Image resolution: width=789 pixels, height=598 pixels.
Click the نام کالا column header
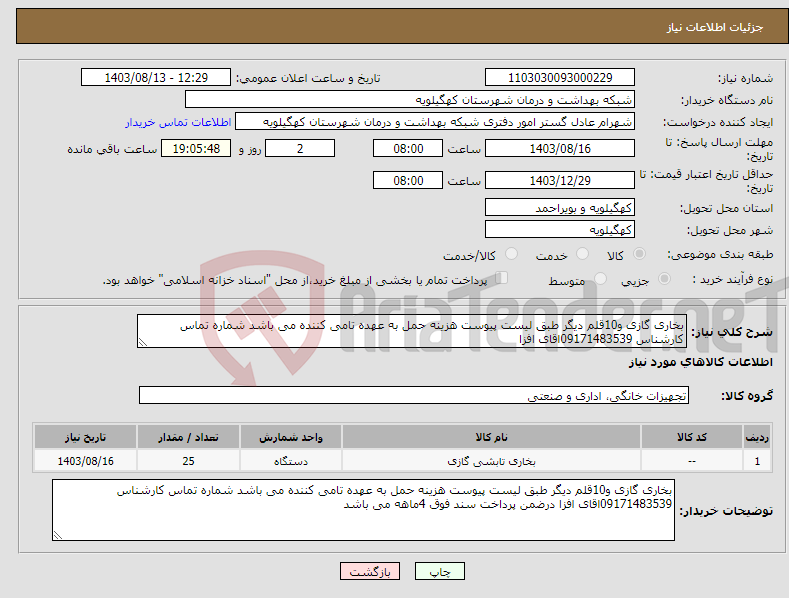pos(491,437)
